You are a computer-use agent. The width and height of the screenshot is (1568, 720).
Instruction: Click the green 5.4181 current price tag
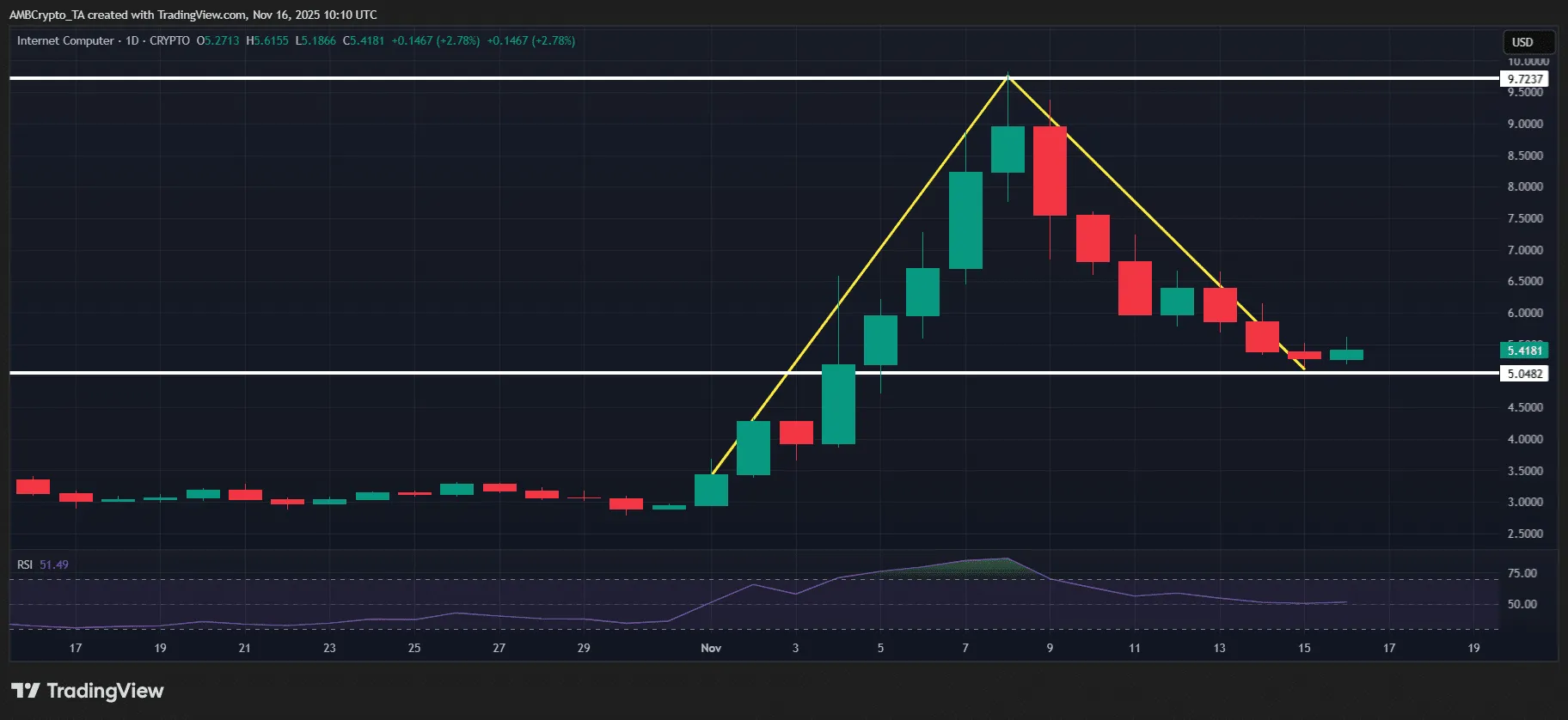click(x=1524, y=351)
